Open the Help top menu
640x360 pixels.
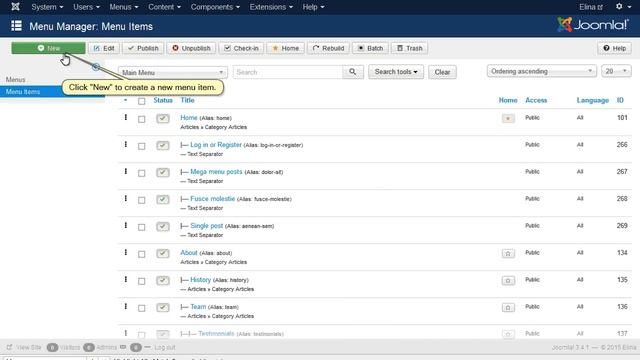pos(313,7)
